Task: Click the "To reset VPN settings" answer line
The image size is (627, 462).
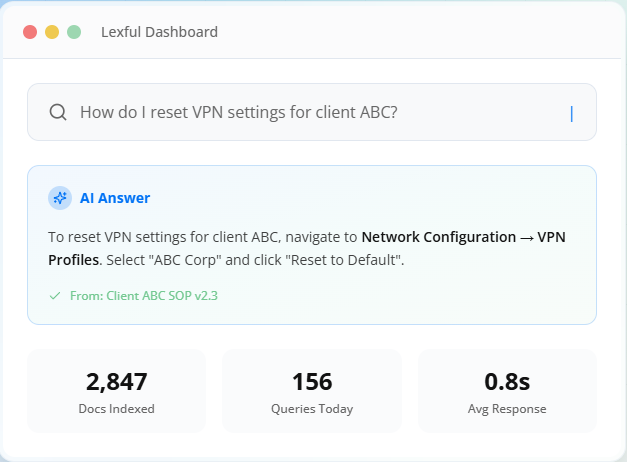Action: (x=200, y=238)
